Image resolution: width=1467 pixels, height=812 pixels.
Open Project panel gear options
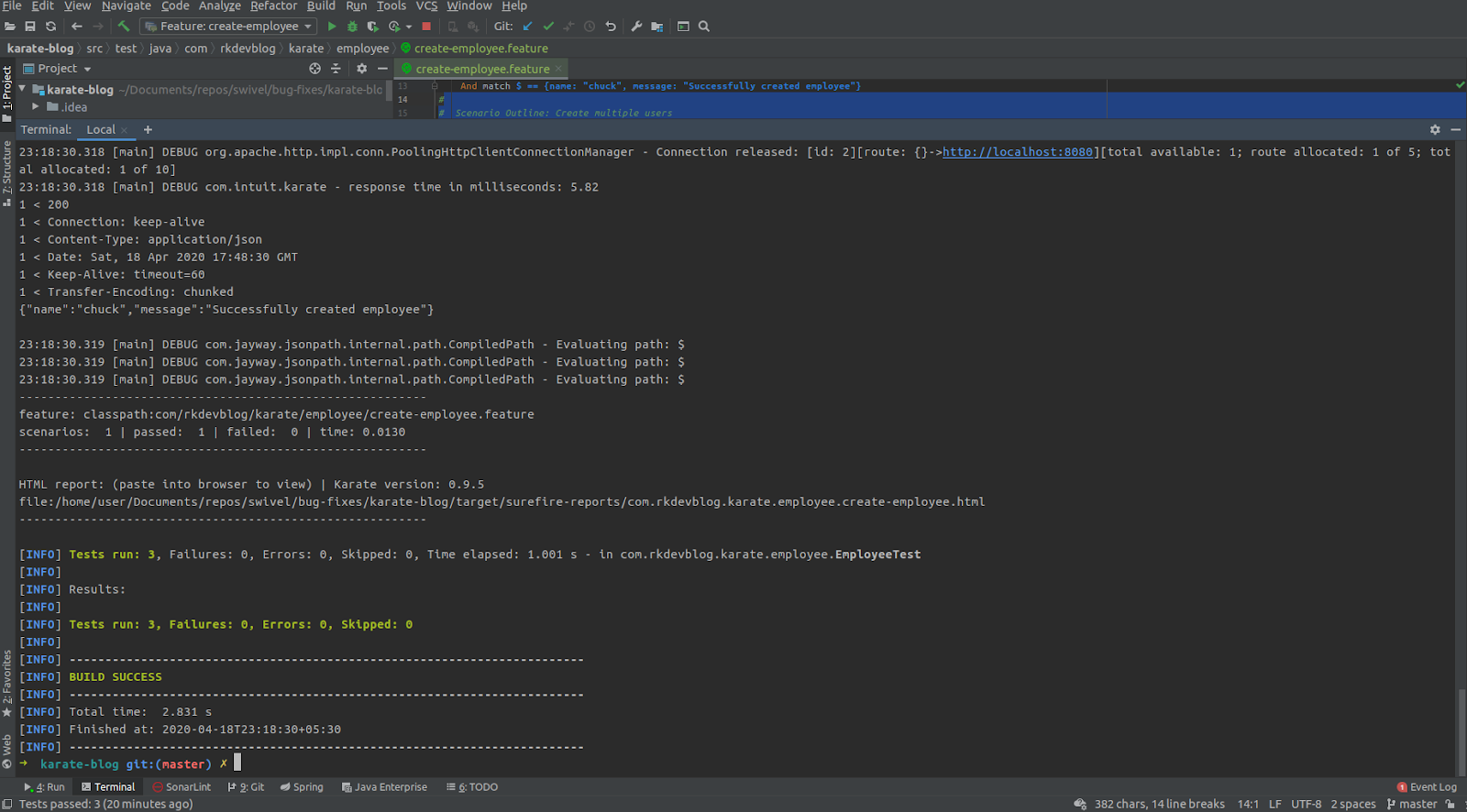point(361,69)
